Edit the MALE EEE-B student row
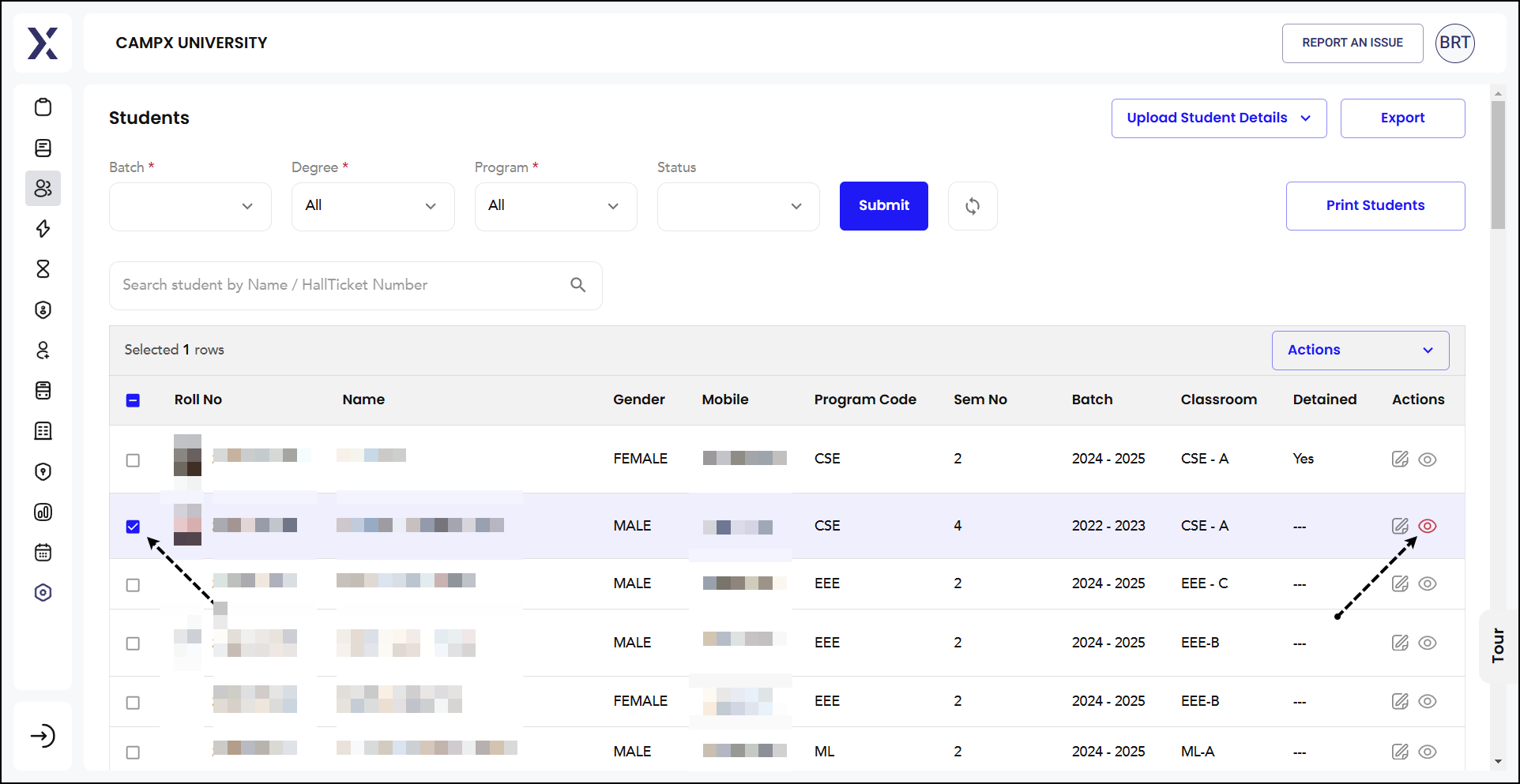The height and width of the screenshot is (784, 1520). point(1400,643)
